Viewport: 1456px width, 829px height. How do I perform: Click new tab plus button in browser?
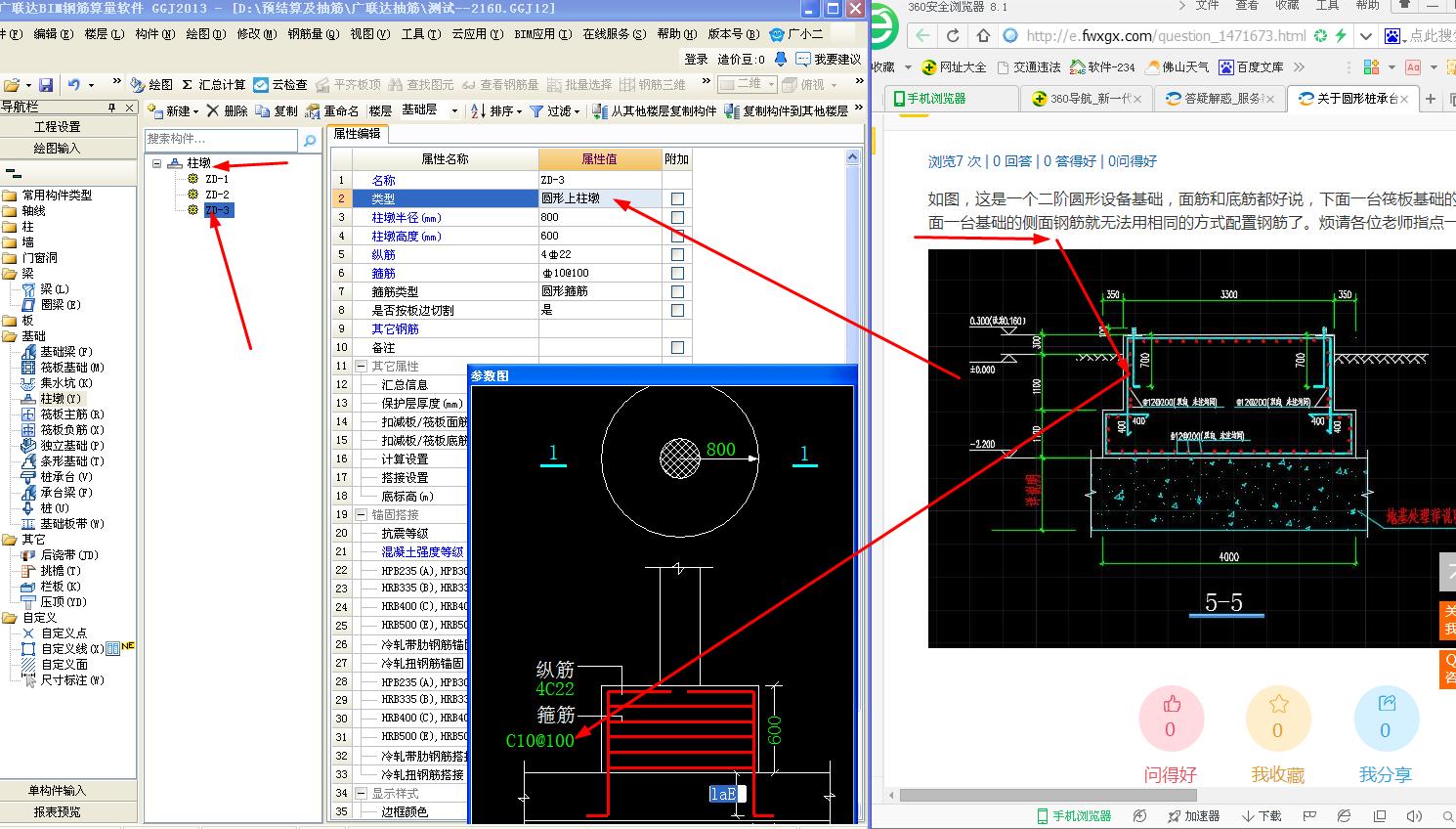click(1431, 99)
